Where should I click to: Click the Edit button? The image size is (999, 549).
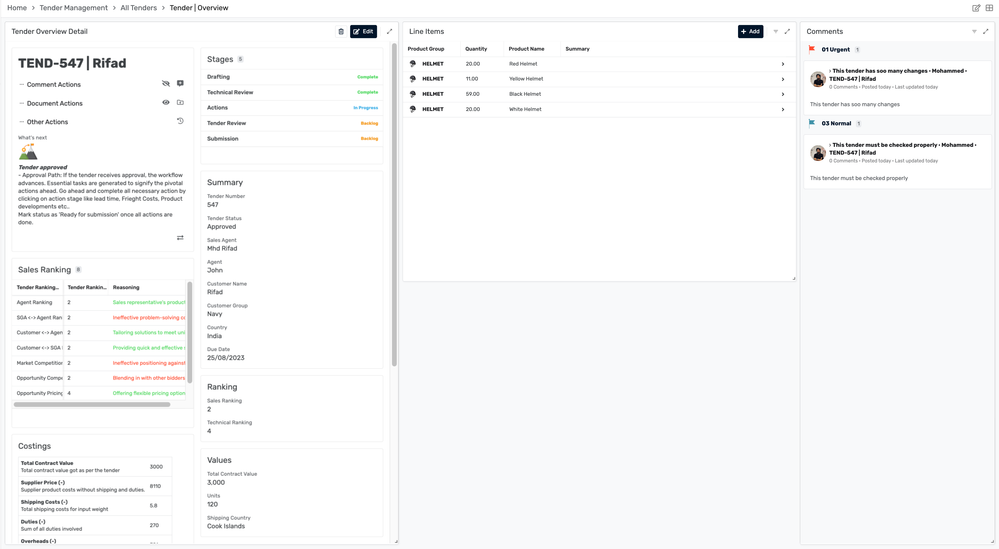[363, 31]
